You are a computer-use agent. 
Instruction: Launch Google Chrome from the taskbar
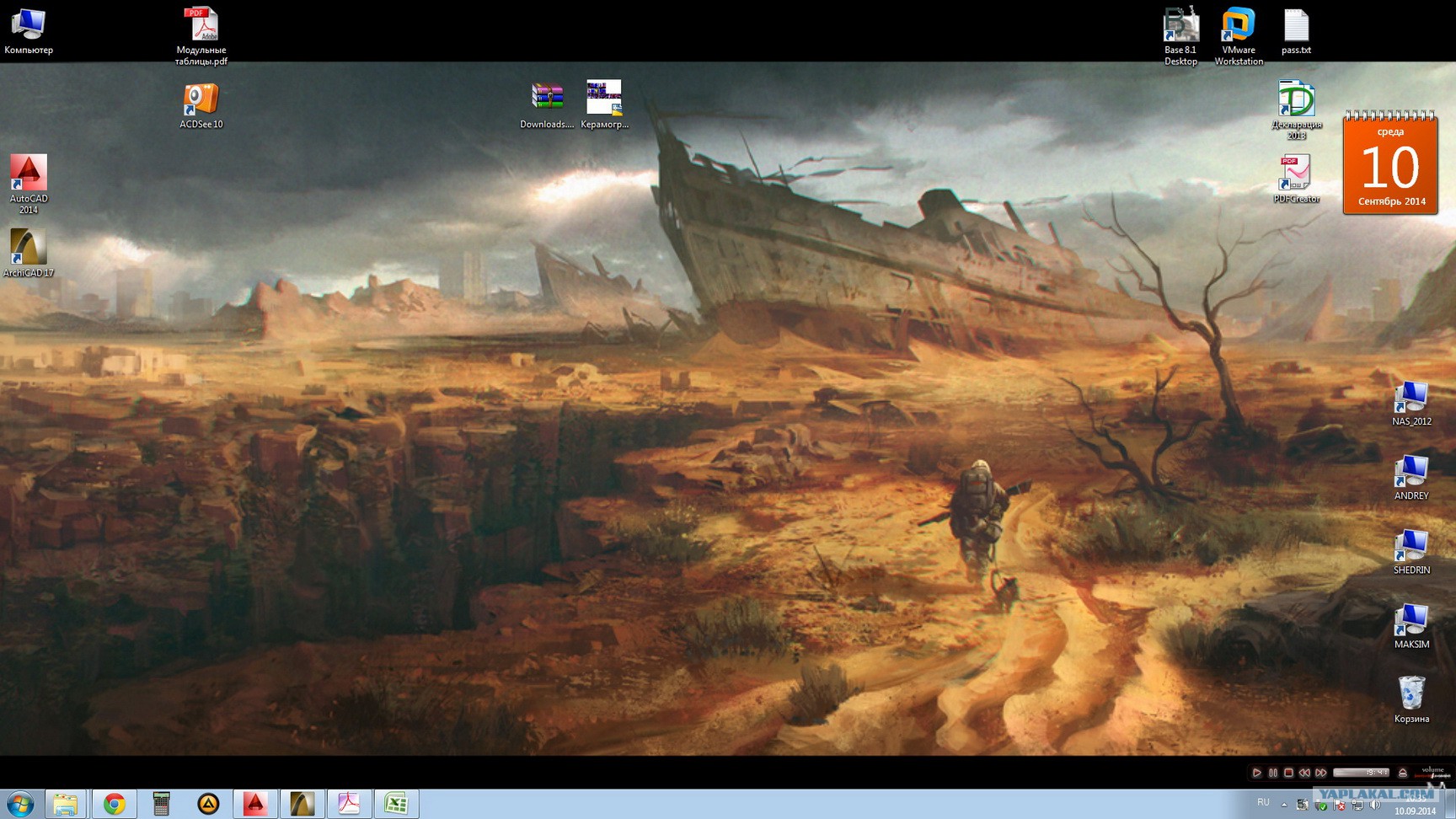[114, 804]
